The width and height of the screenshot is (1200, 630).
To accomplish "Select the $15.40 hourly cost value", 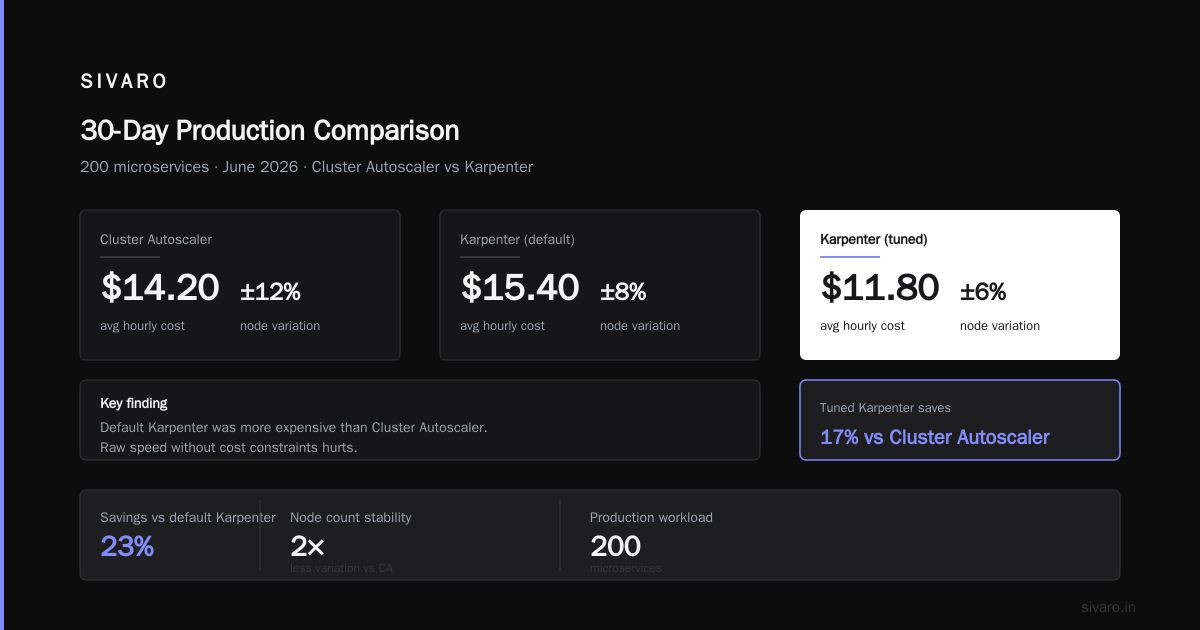I will (x=520, y=288).
